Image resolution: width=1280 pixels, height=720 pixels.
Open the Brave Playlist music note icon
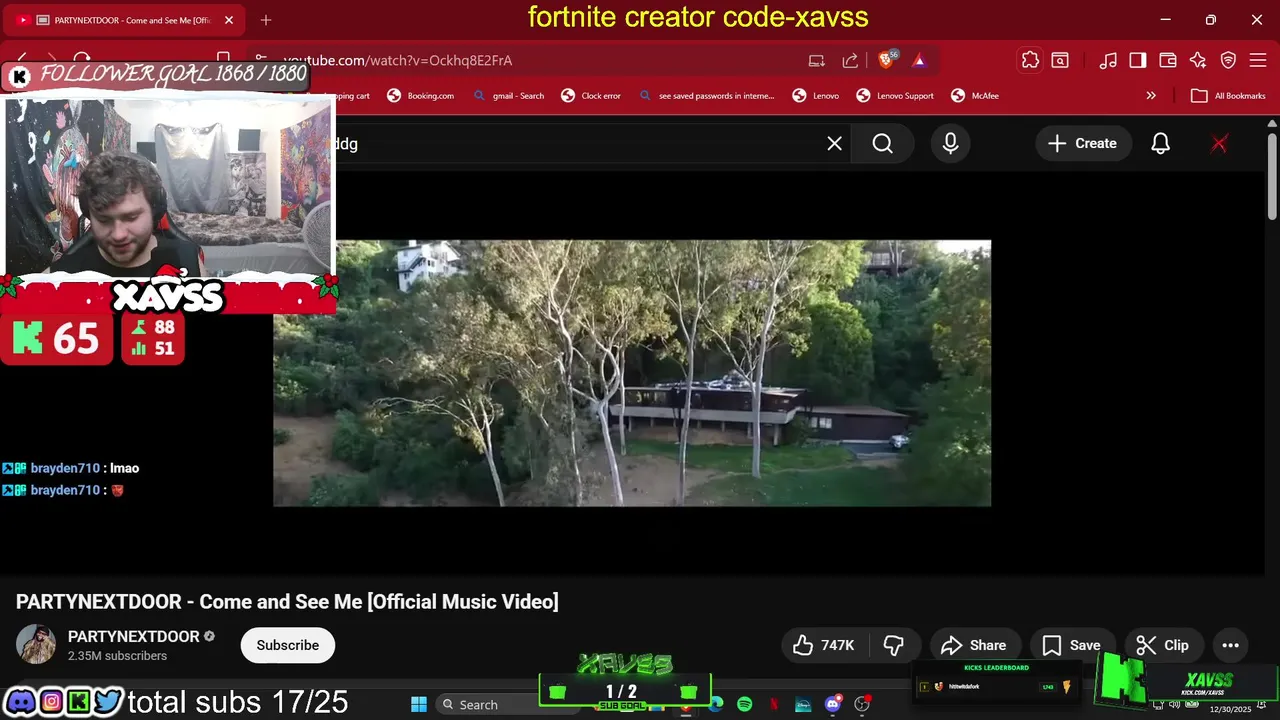(x=1108, y=60)
